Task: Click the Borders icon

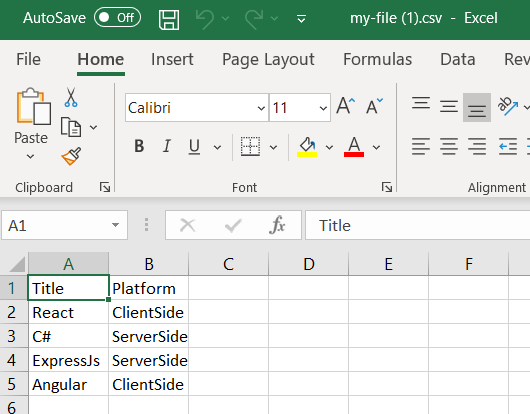Action: tap(250, 146)
